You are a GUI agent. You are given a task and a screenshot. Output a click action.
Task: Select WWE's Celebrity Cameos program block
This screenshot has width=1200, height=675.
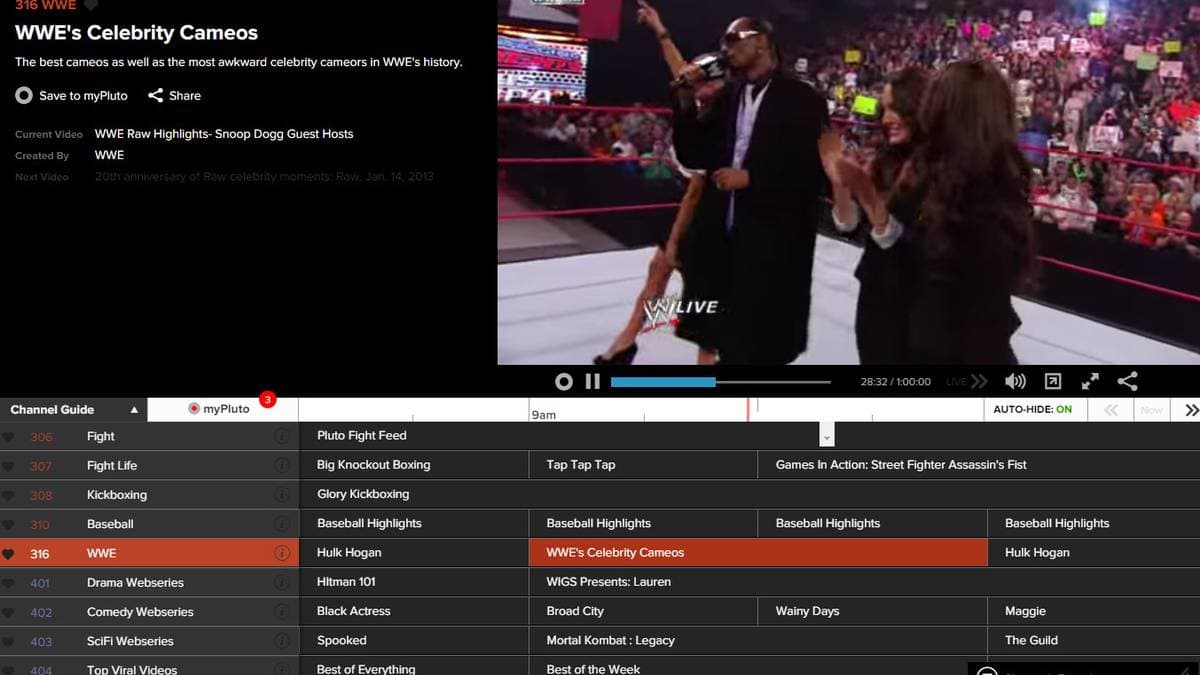(758, 553)
